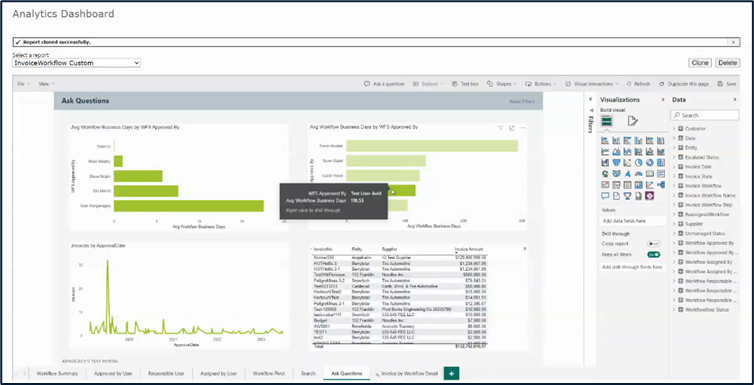
Task: Open the Buttons dropdown
Action: tap(540, 84)
